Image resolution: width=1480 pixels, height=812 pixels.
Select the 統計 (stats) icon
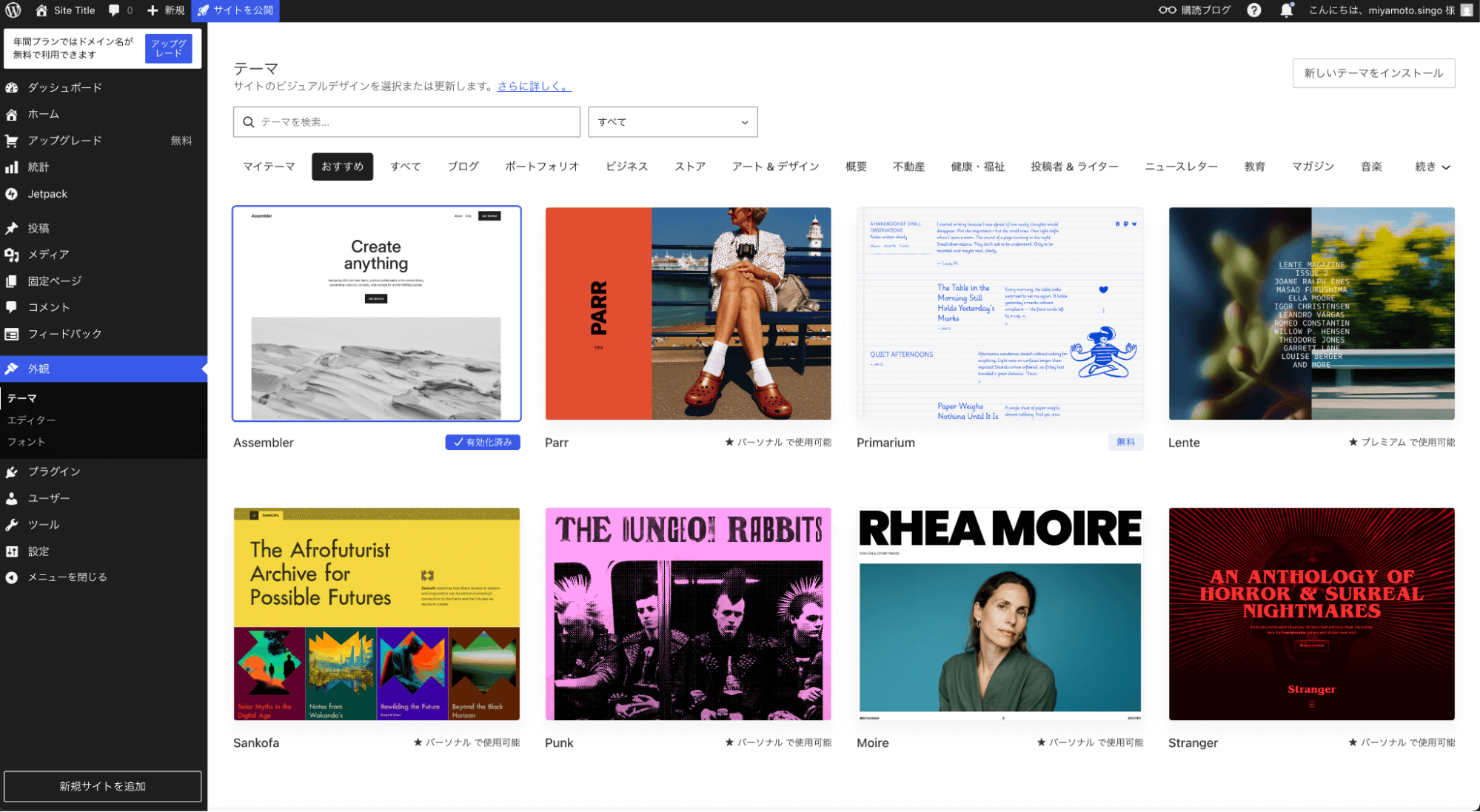tap(12, 167)
